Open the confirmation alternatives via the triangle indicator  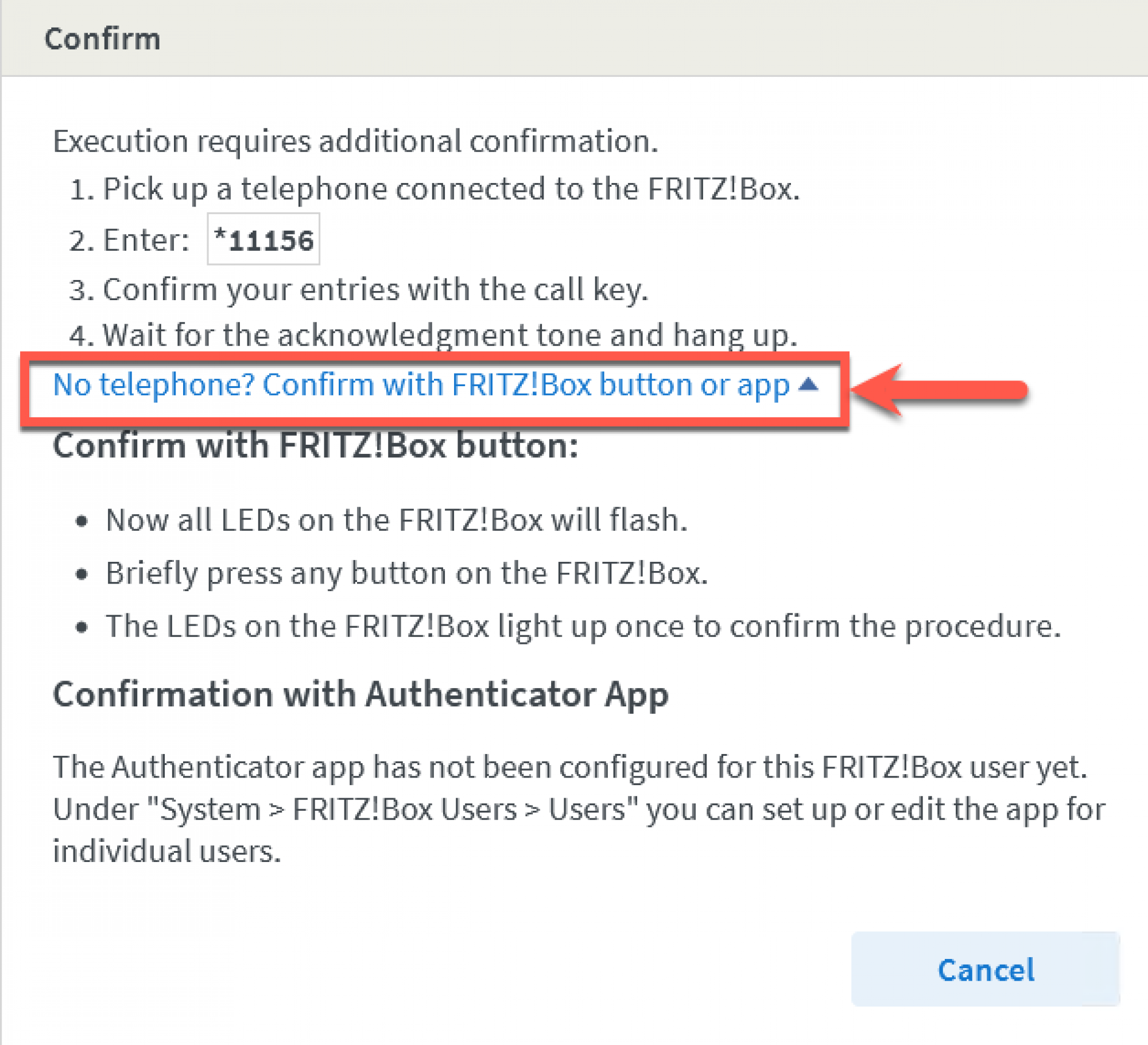point(810,385)
